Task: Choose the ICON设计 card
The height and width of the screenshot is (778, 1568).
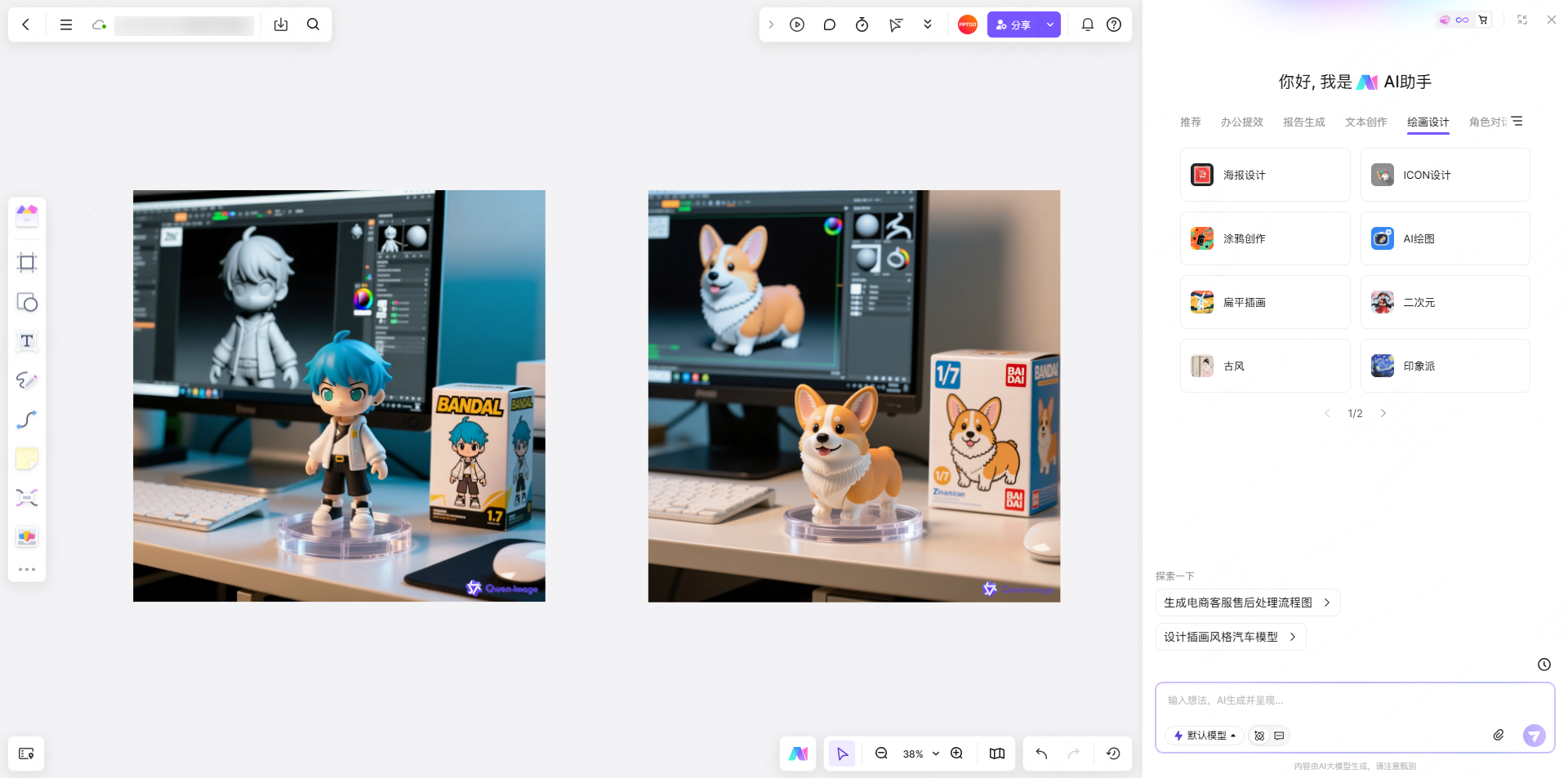Action: [x=1445, y=175]
